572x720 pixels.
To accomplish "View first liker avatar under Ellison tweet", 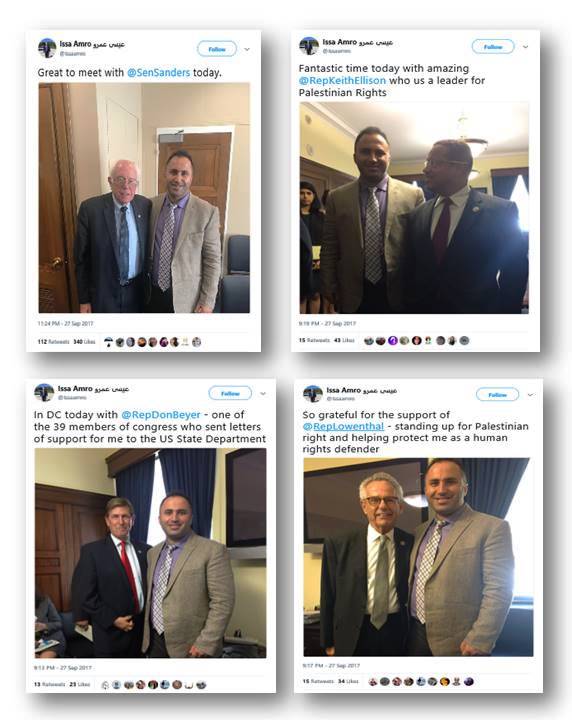I will (369, 340).
